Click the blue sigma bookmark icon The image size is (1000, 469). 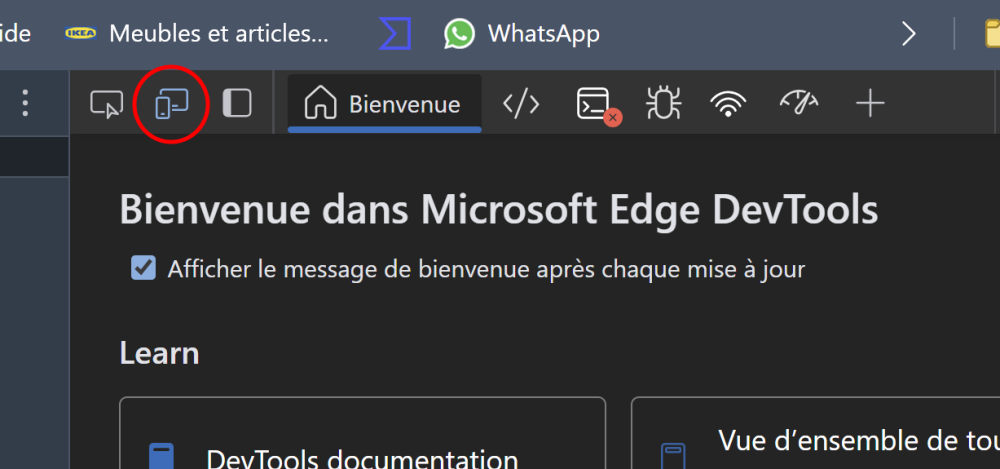click(395, 34)
